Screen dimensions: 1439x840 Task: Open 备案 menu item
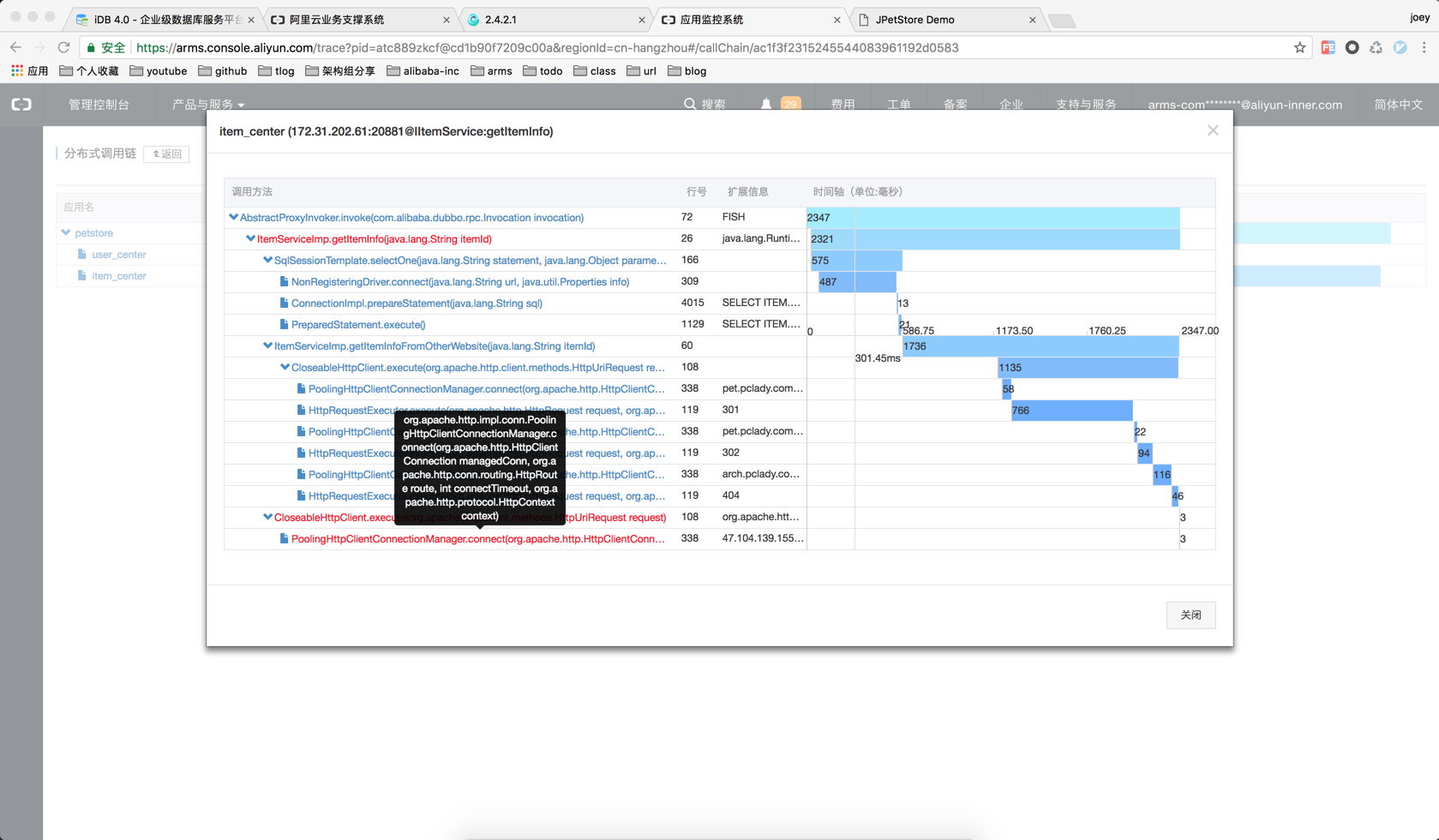955,105
